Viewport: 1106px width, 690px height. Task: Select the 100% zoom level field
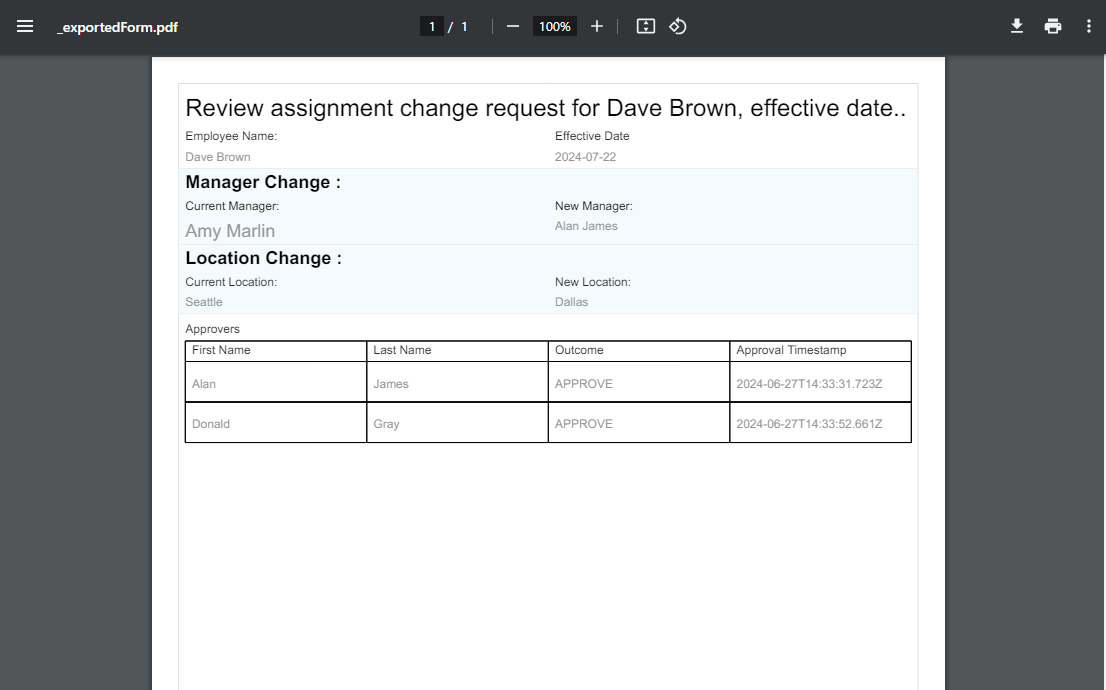(554, 27)
